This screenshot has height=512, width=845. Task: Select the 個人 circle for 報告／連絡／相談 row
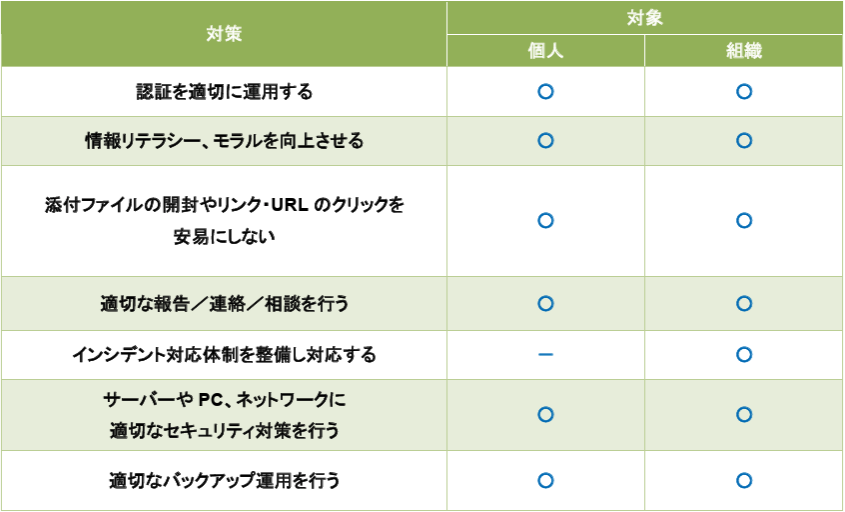(545, 303)
